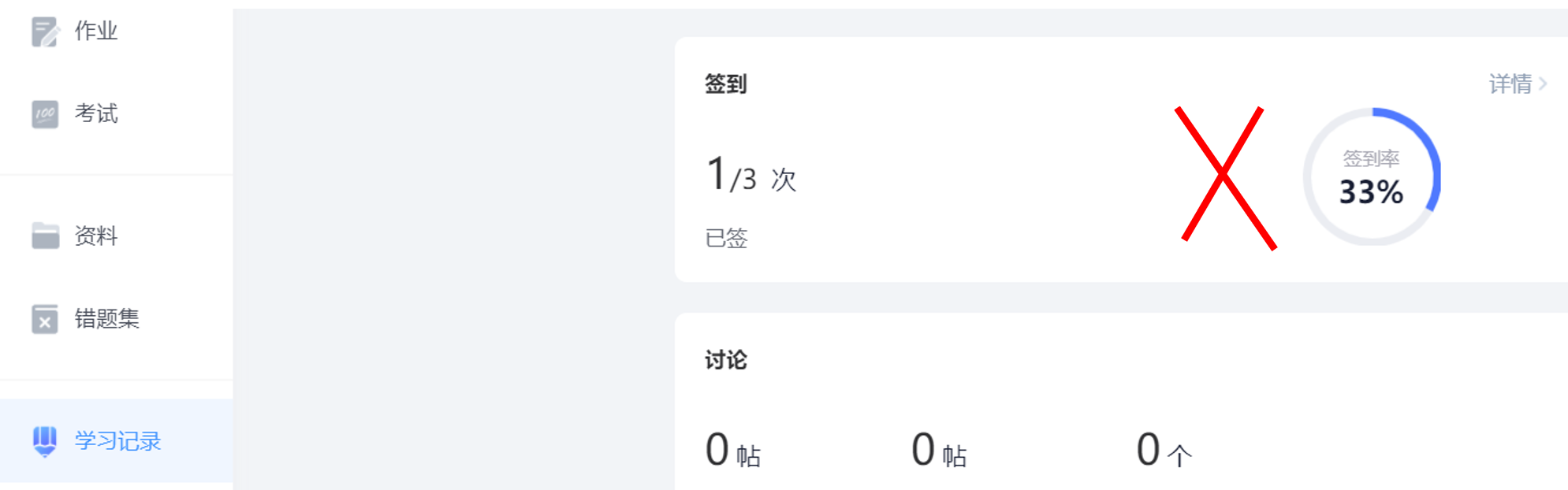Expand details via the 详情 chevron arrow
Screen dimensions: 1568x490
point(1544,84)
